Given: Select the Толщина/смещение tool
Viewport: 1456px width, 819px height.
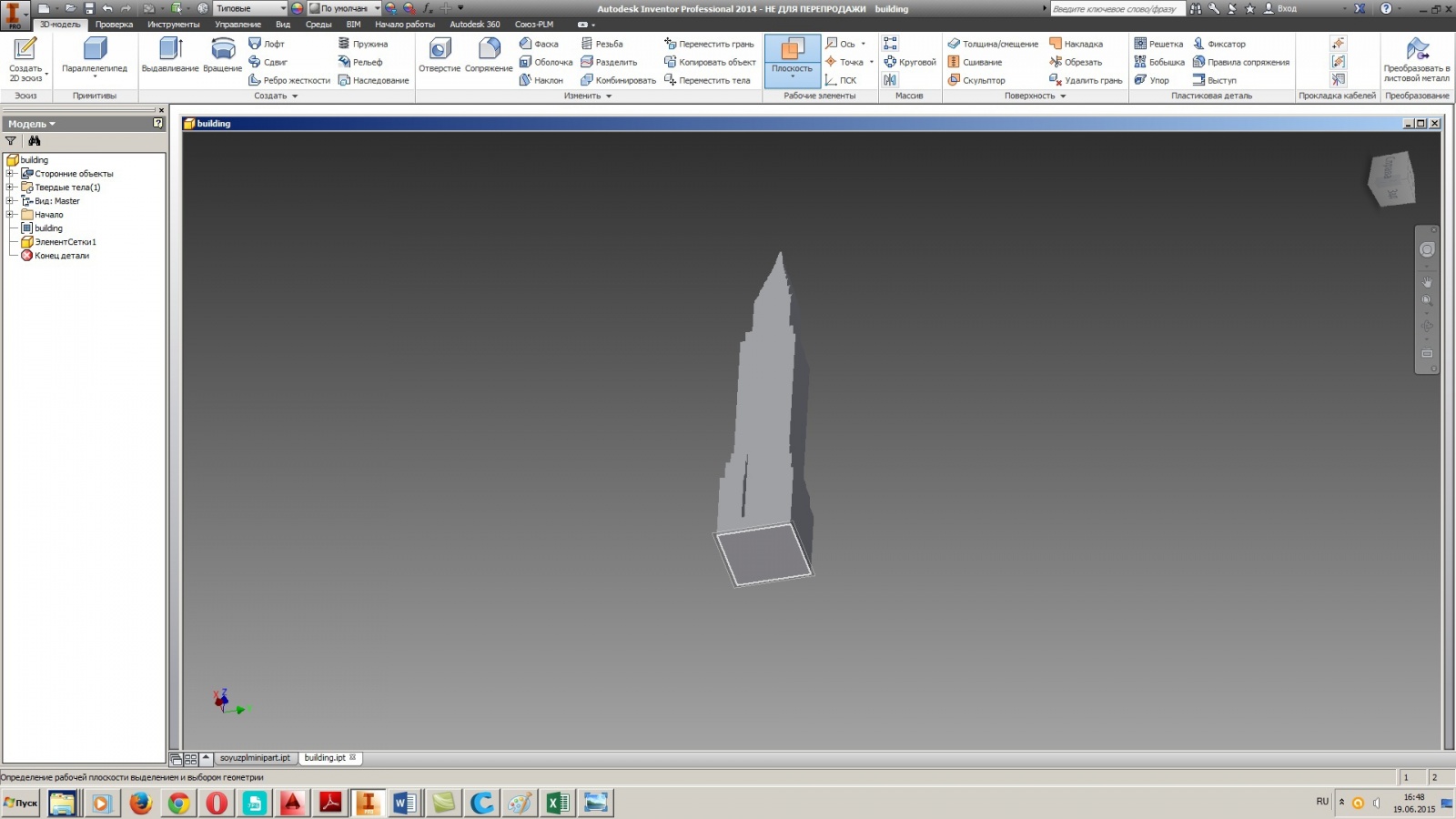Looking at the screenshot, I should click(x=993, y=44).
